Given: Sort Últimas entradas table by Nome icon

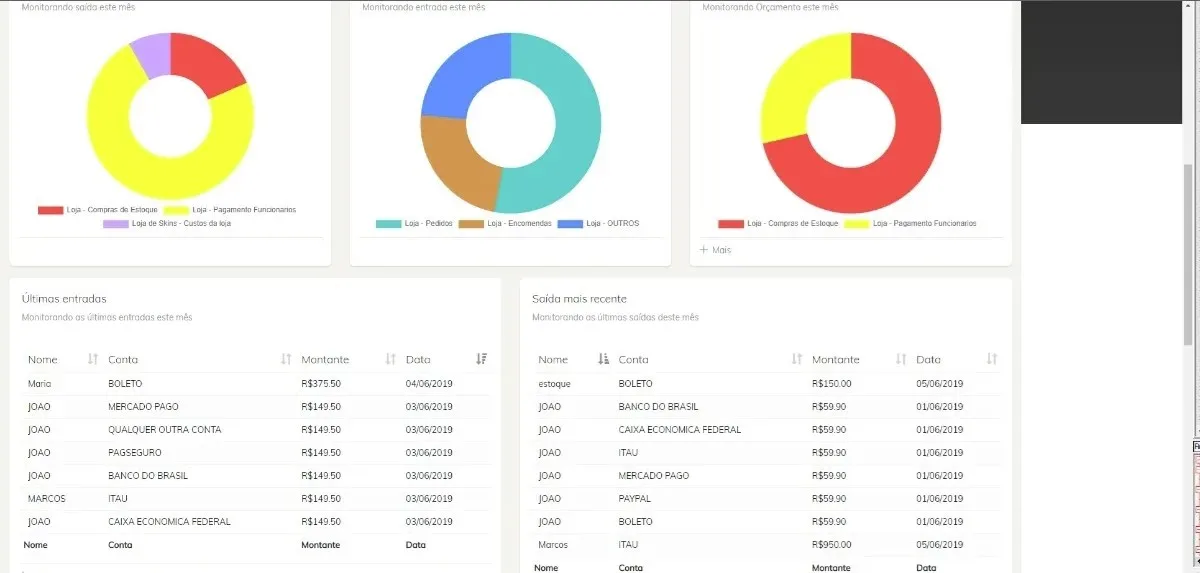Looking at the screenshot, I should tap(93, 359).
